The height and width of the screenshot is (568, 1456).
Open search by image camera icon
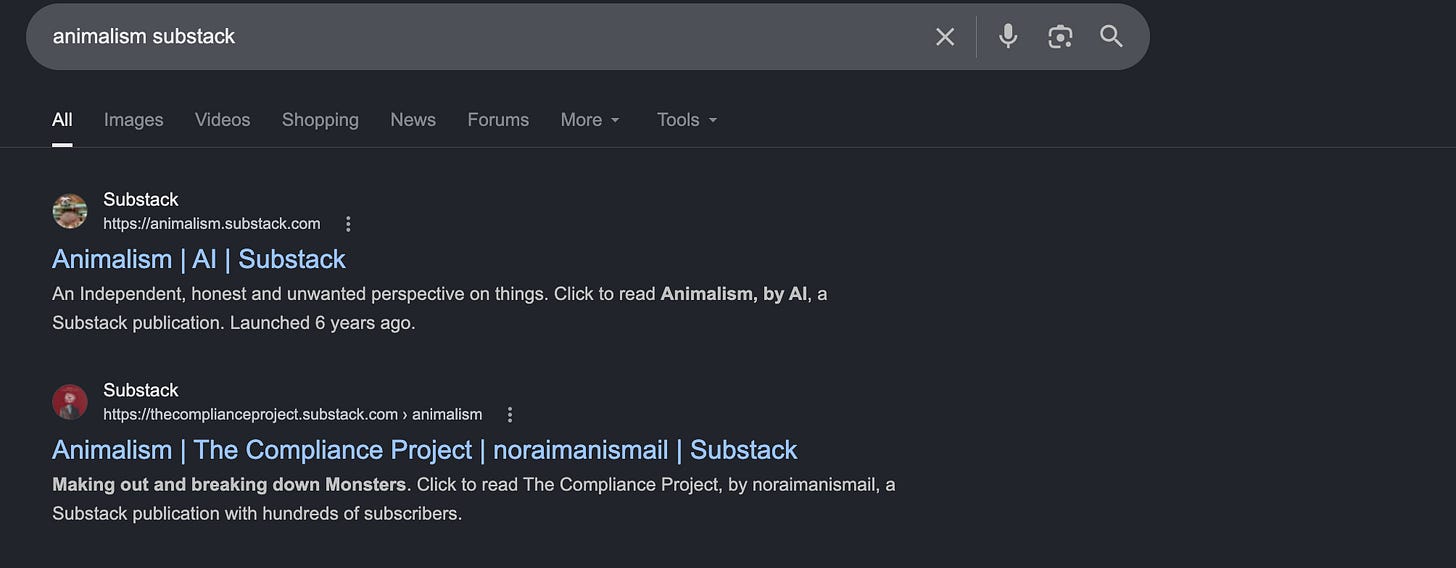[1060, 37]
